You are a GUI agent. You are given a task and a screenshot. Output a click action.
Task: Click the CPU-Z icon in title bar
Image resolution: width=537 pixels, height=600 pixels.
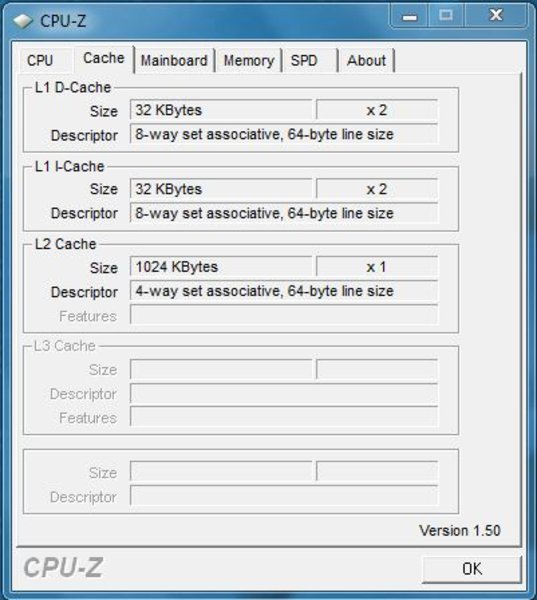(x=23, y=21)
